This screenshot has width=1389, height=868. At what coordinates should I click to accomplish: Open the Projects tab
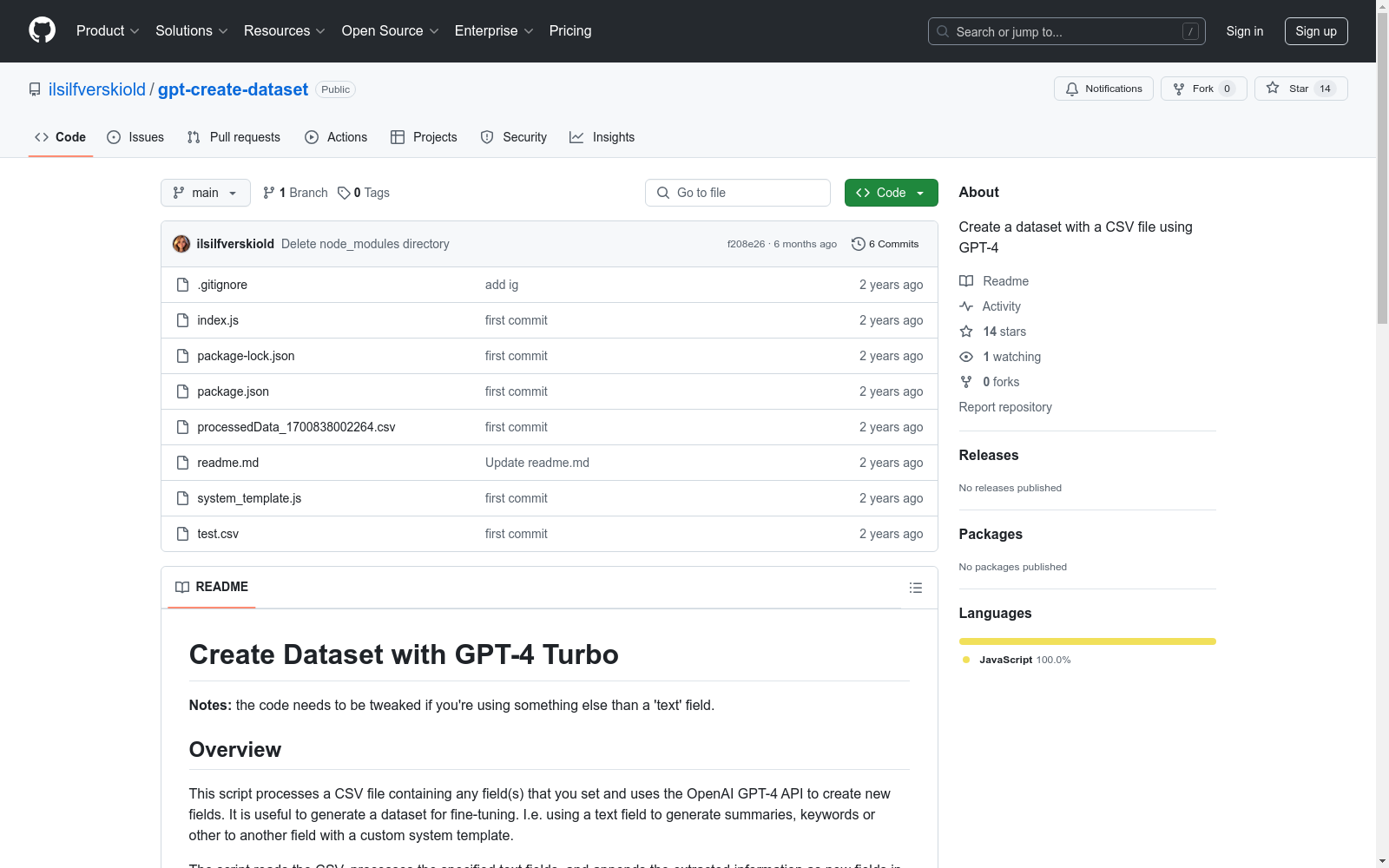424,137
